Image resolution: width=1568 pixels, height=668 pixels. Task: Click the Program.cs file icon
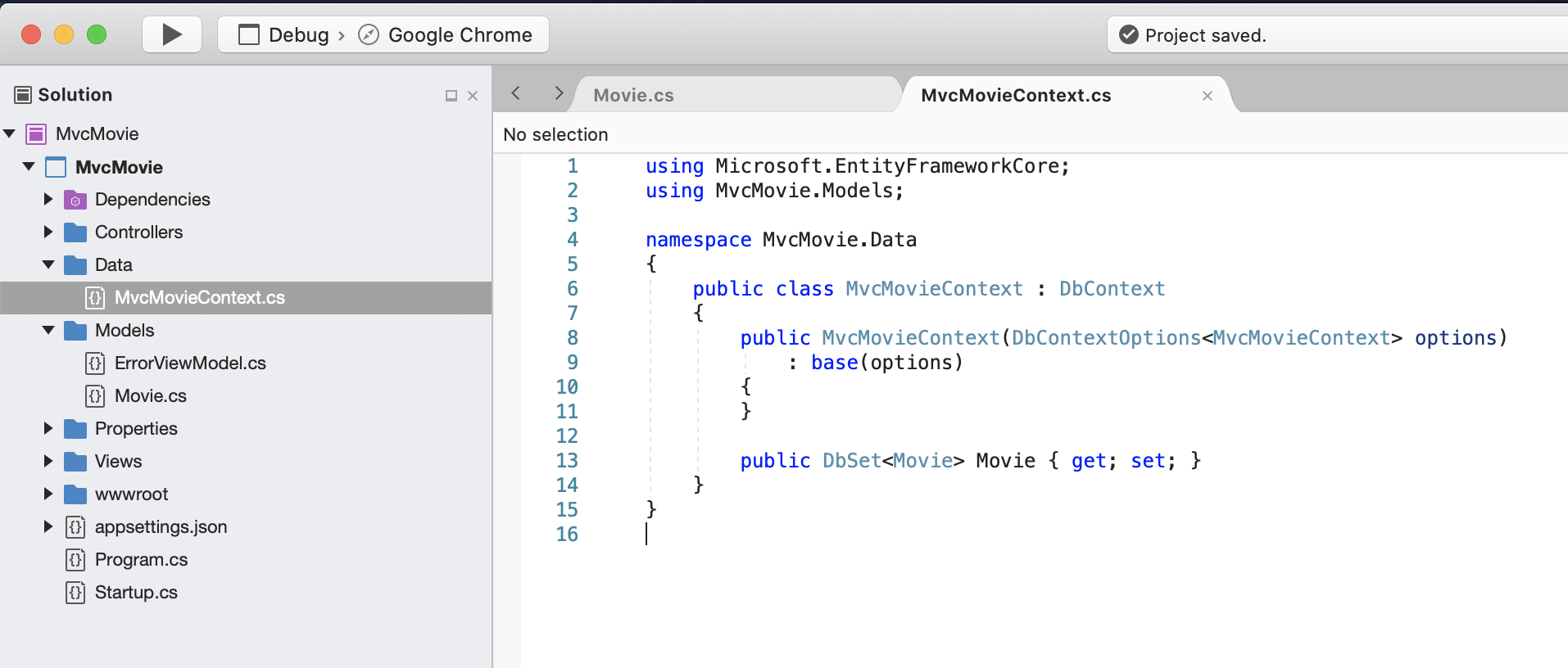point(75,560)
